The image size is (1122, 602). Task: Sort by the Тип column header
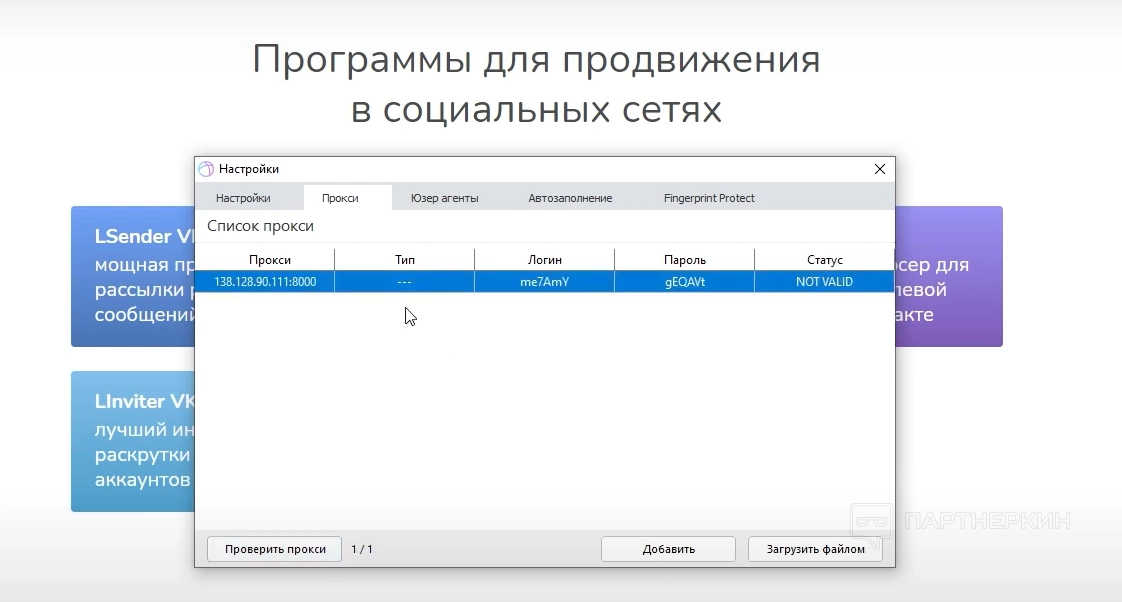tap(404, 260)
